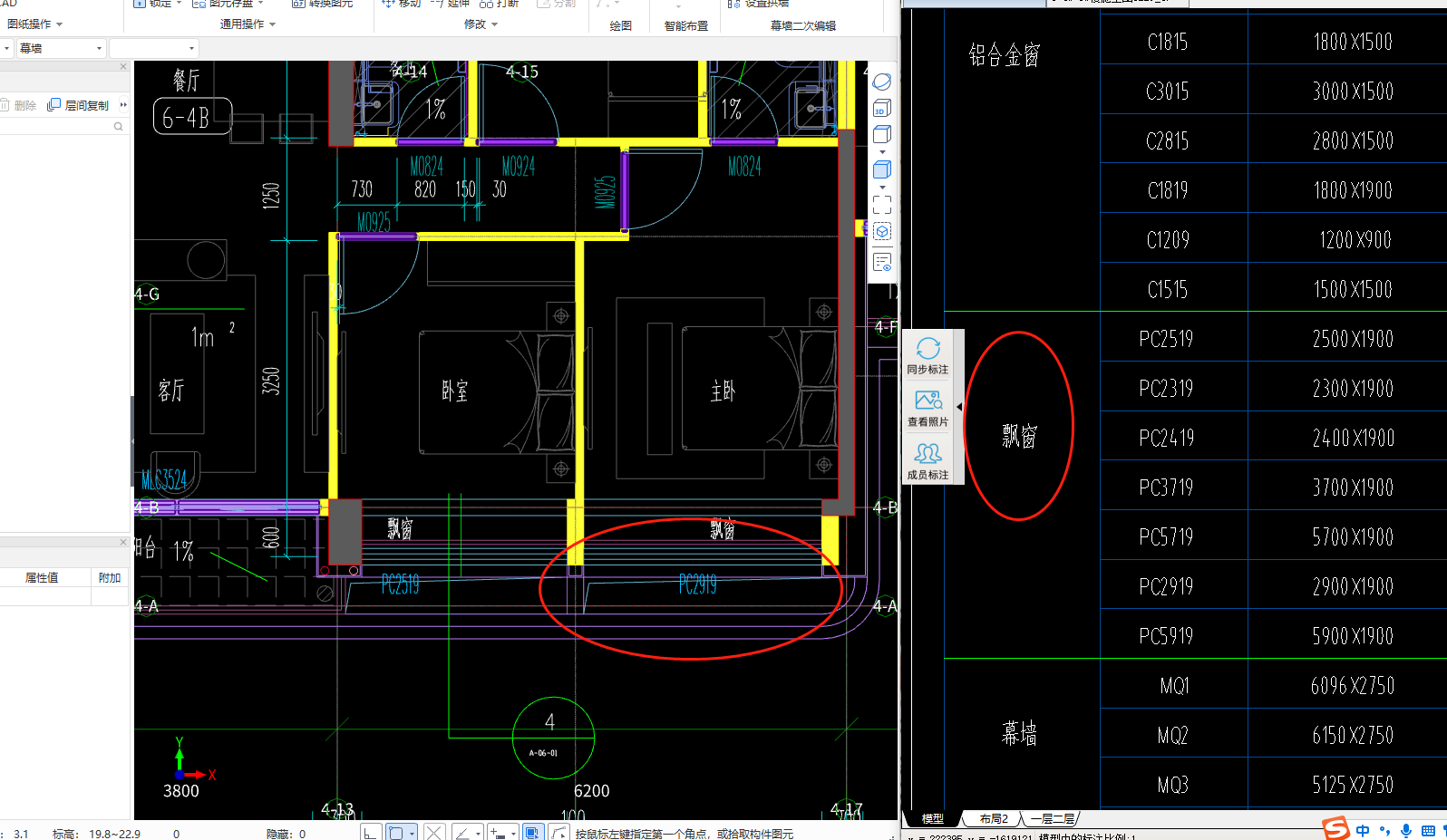
Task: Click the 主卧 room label
Action: pyautogui.click(x=723, y=391)
